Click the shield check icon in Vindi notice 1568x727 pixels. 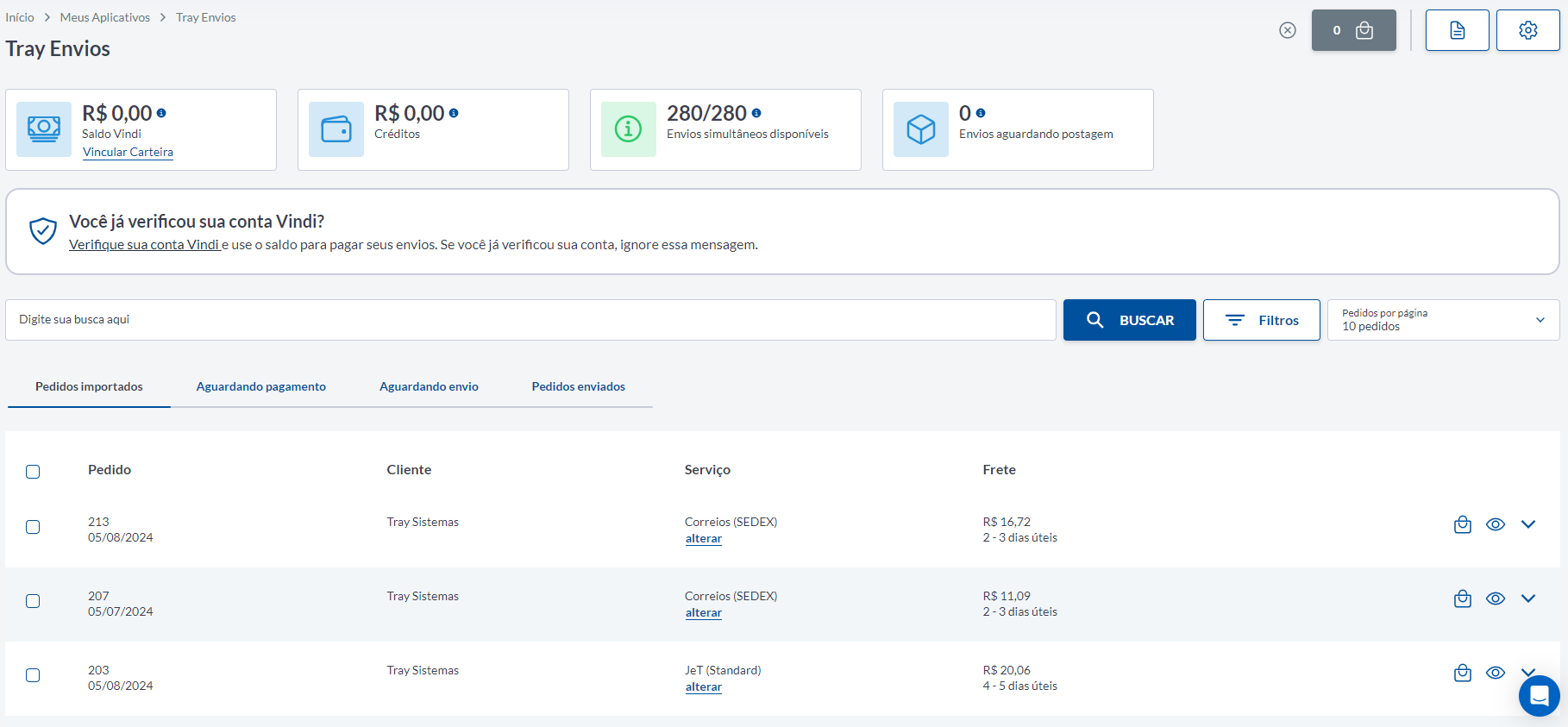click(43, 231)
